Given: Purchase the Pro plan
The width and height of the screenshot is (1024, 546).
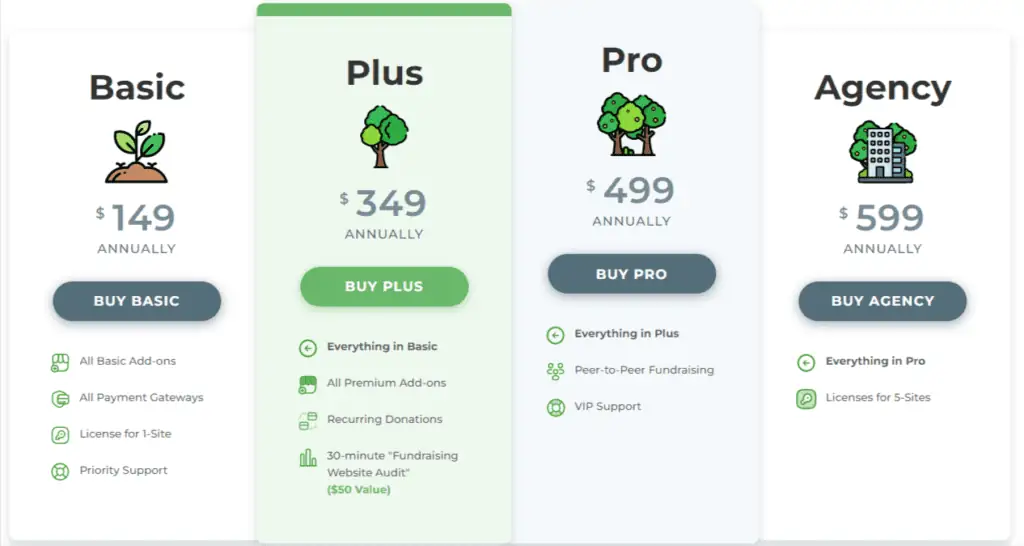Looking at the screenshot, I should (632, 274).
